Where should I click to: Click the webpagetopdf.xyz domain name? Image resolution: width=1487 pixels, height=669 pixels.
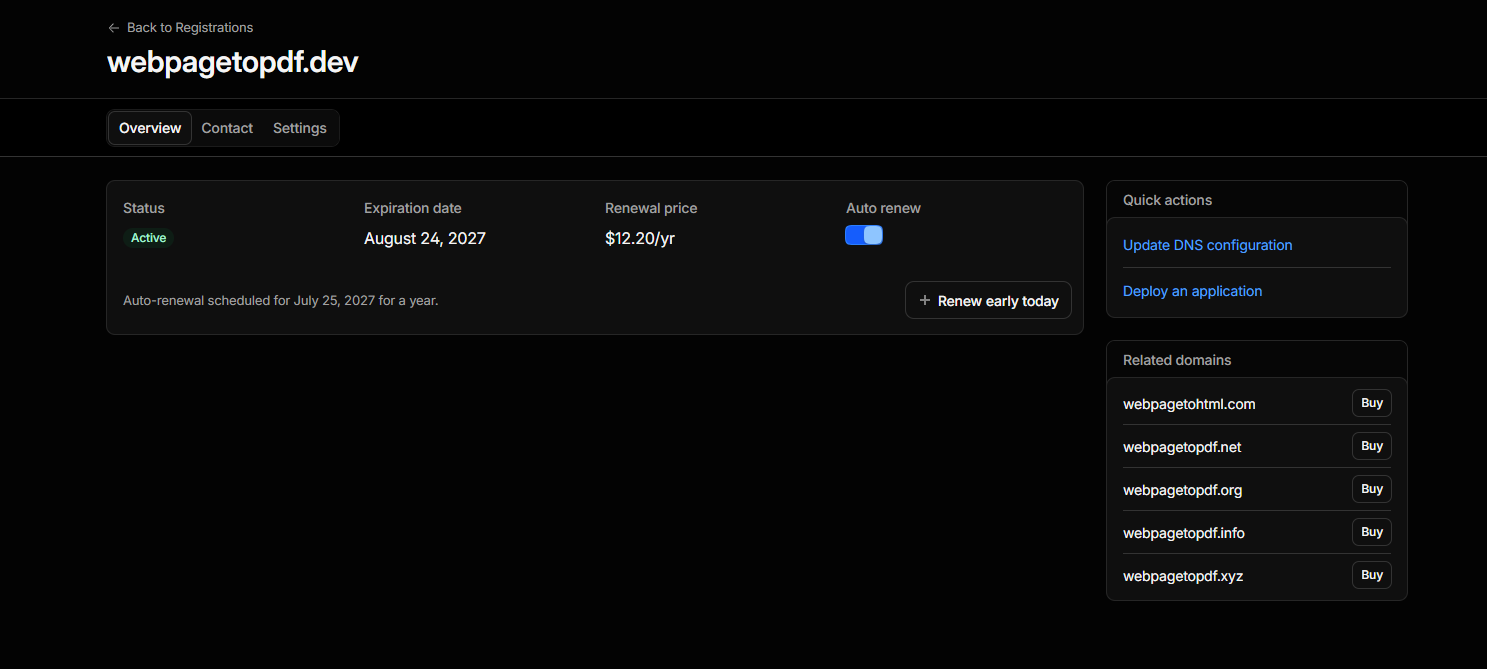coord(1183,576)
